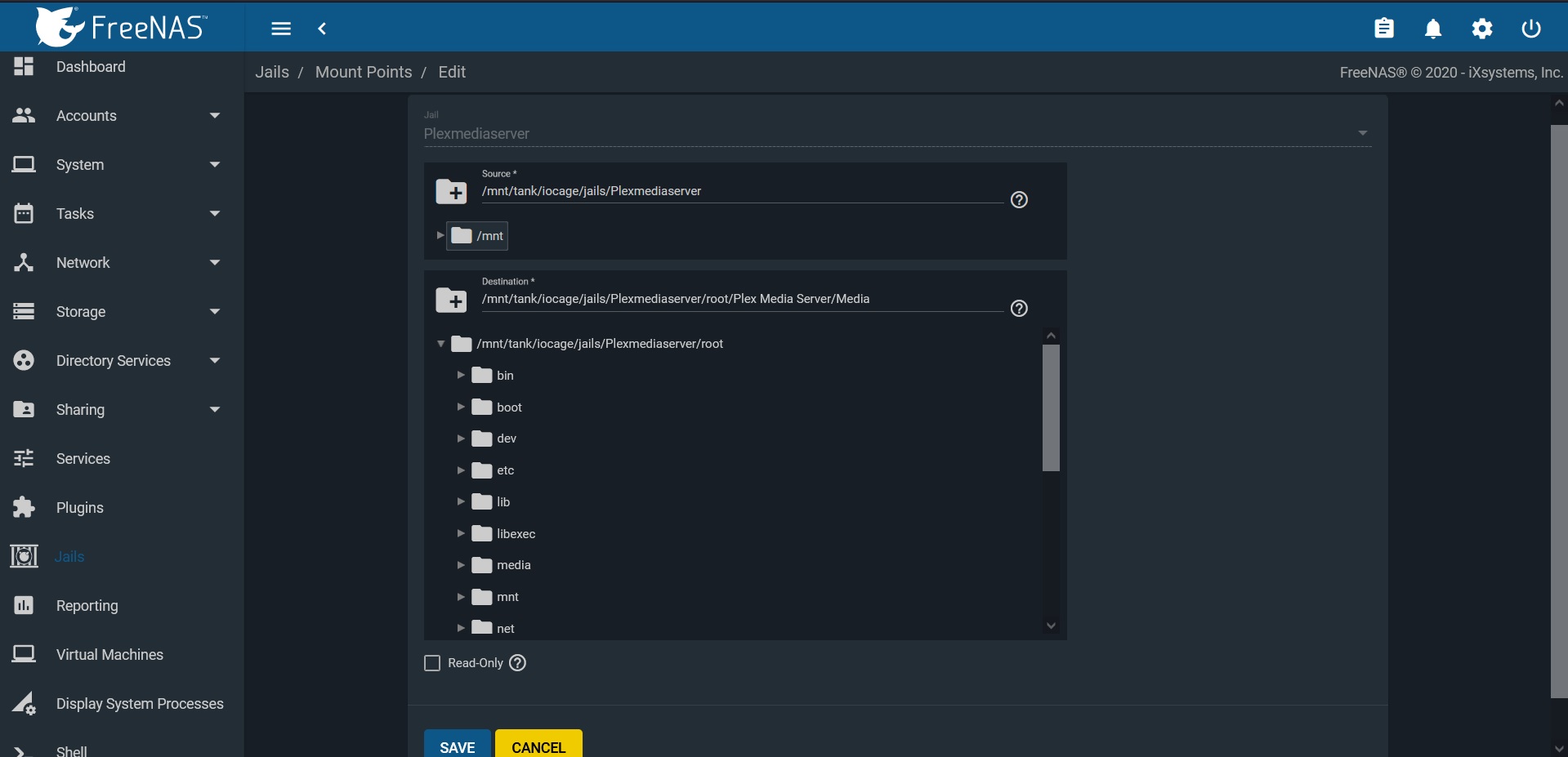Viewport: 1568px width, 757px height.
Task: Click the FreeNAS logo
Action: pyautogui.click(x=122, y=27)
